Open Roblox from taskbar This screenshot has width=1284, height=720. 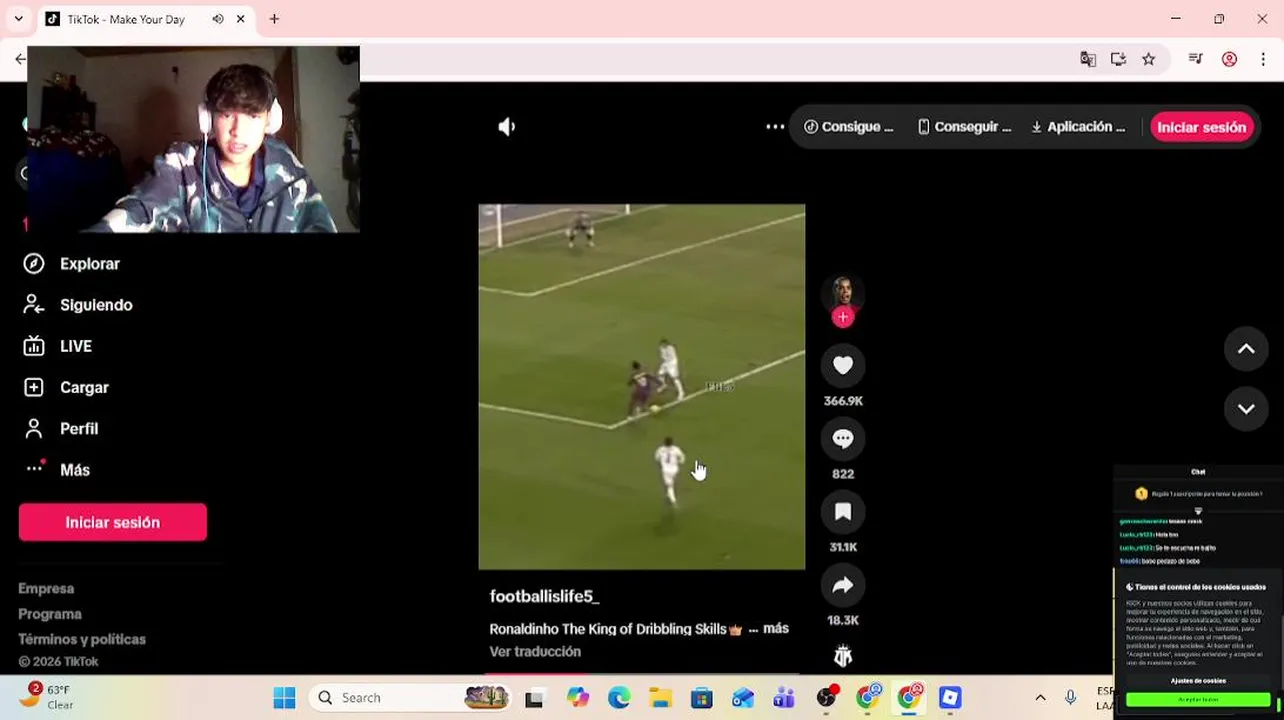click(x=950, y=698)
